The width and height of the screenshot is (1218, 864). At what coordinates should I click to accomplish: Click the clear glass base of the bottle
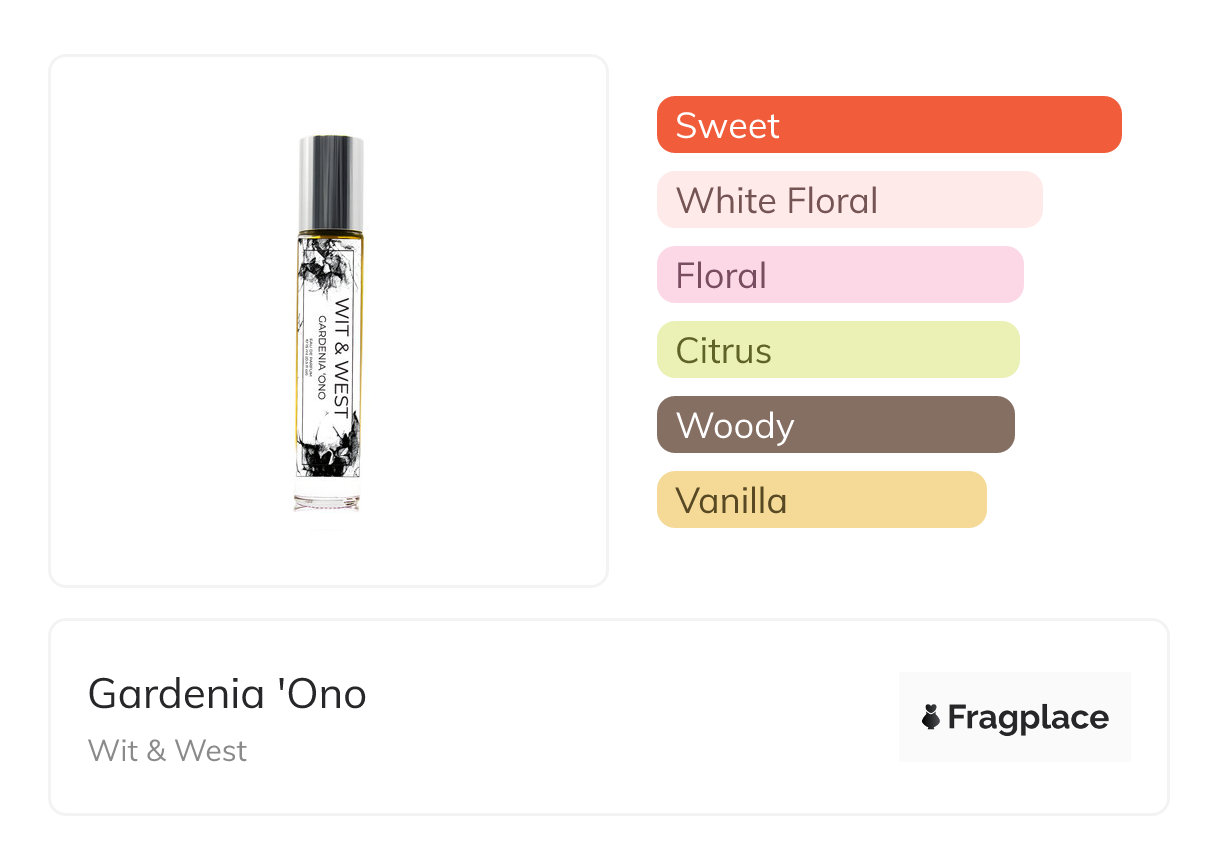[327, 498]
